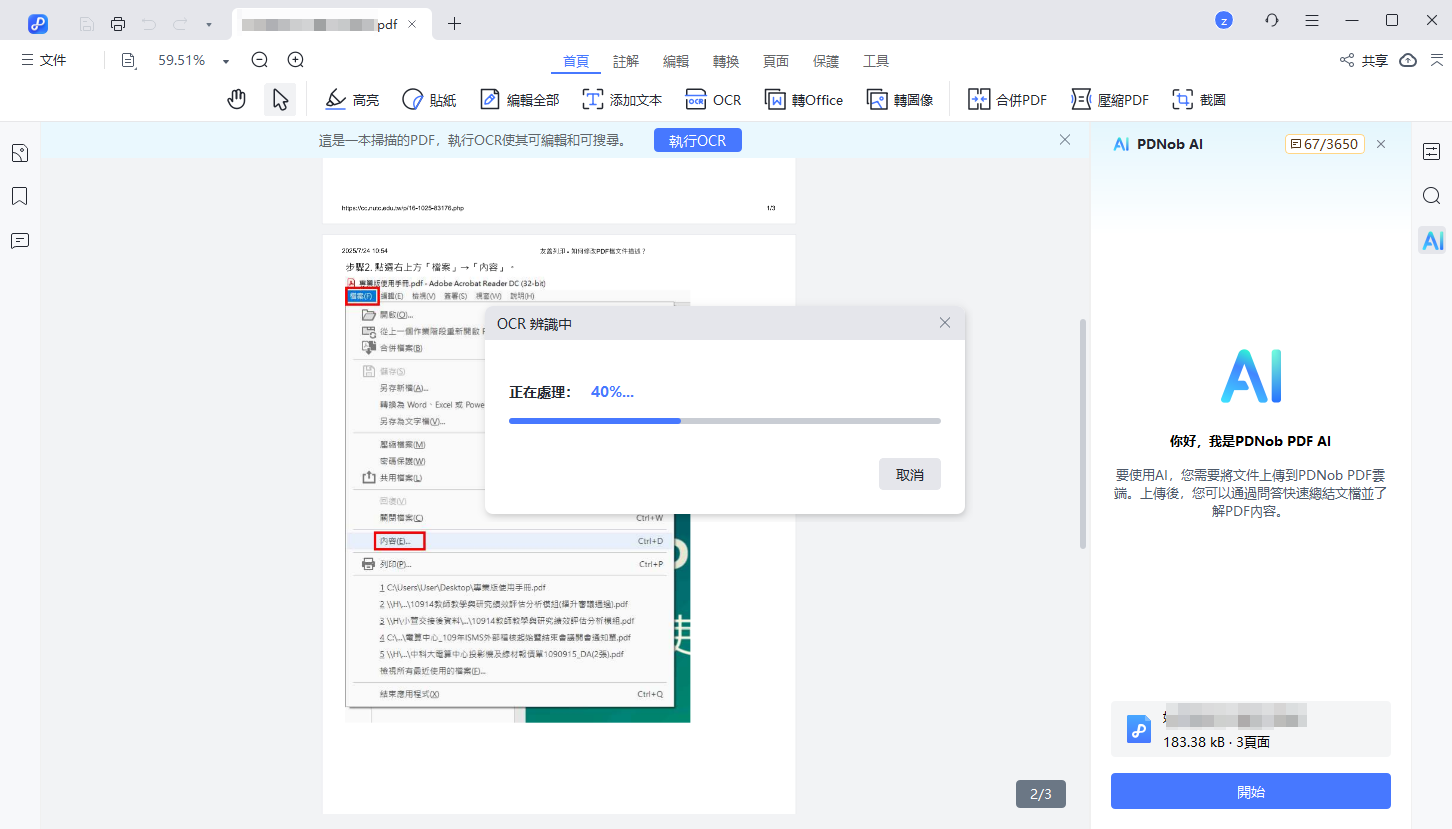Image resolution: width=1452 pixels, height=829 pixels.
Task: Select the 高亮 highlight tool
Action: click(x=352, y=99)
